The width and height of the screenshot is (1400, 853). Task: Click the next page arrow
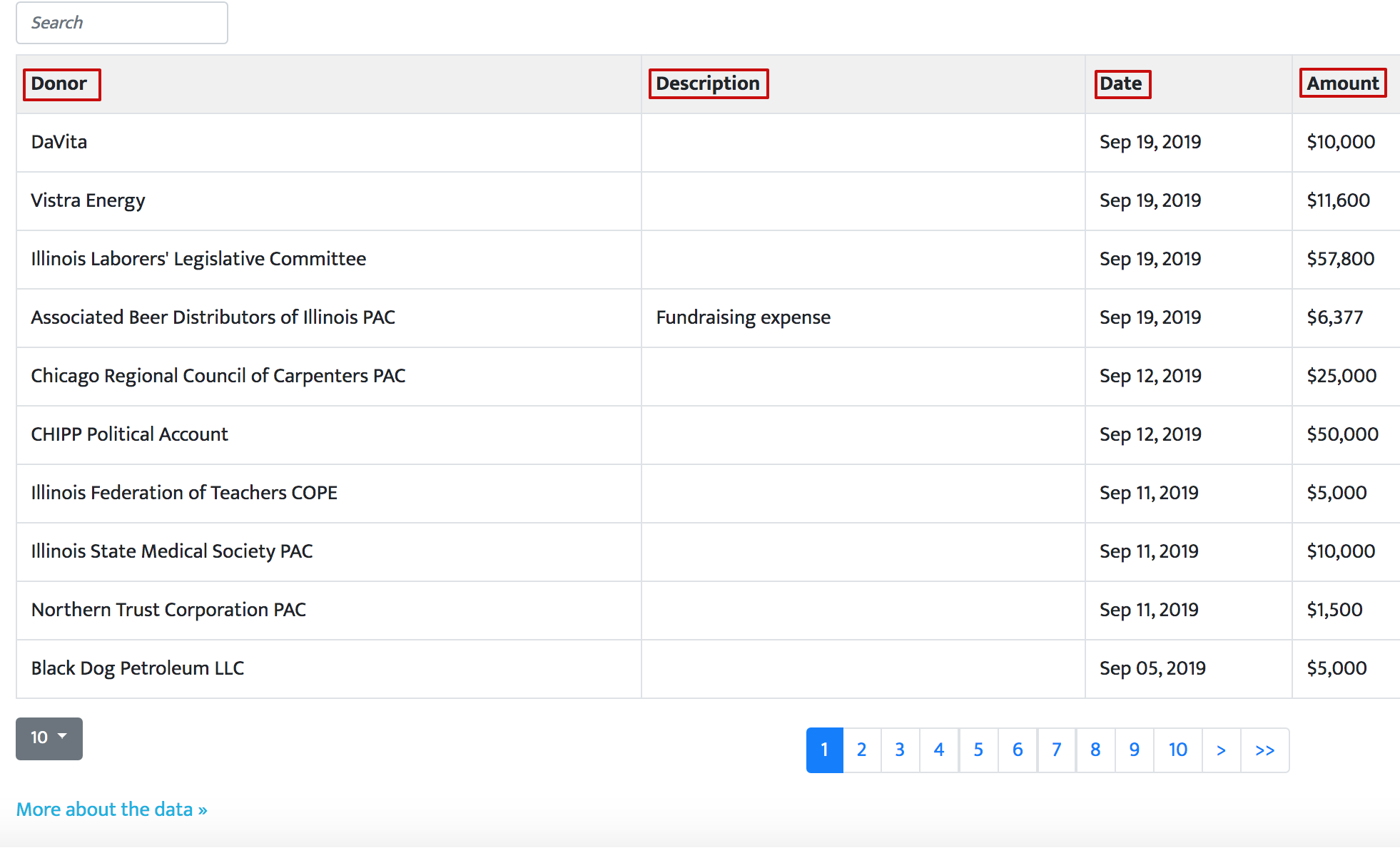(x=1222, y=750)
